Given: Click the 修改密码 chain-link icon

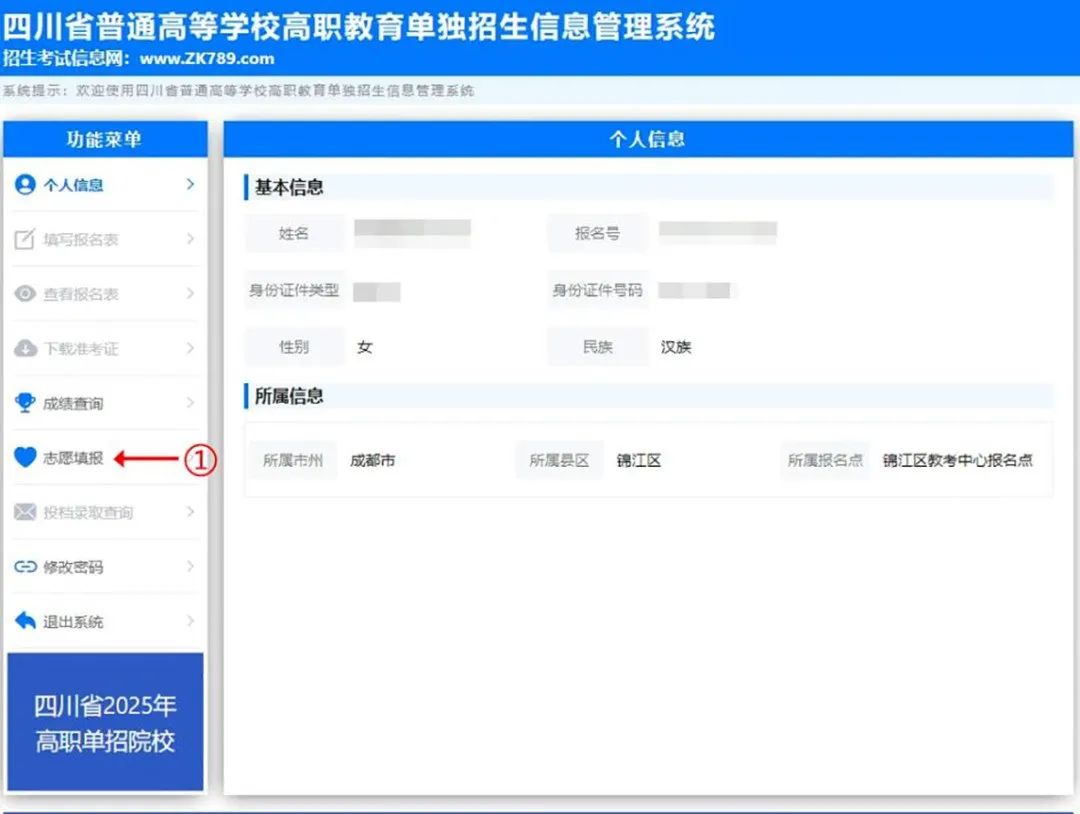Looking at the screenshot, I should click(28, 566).
